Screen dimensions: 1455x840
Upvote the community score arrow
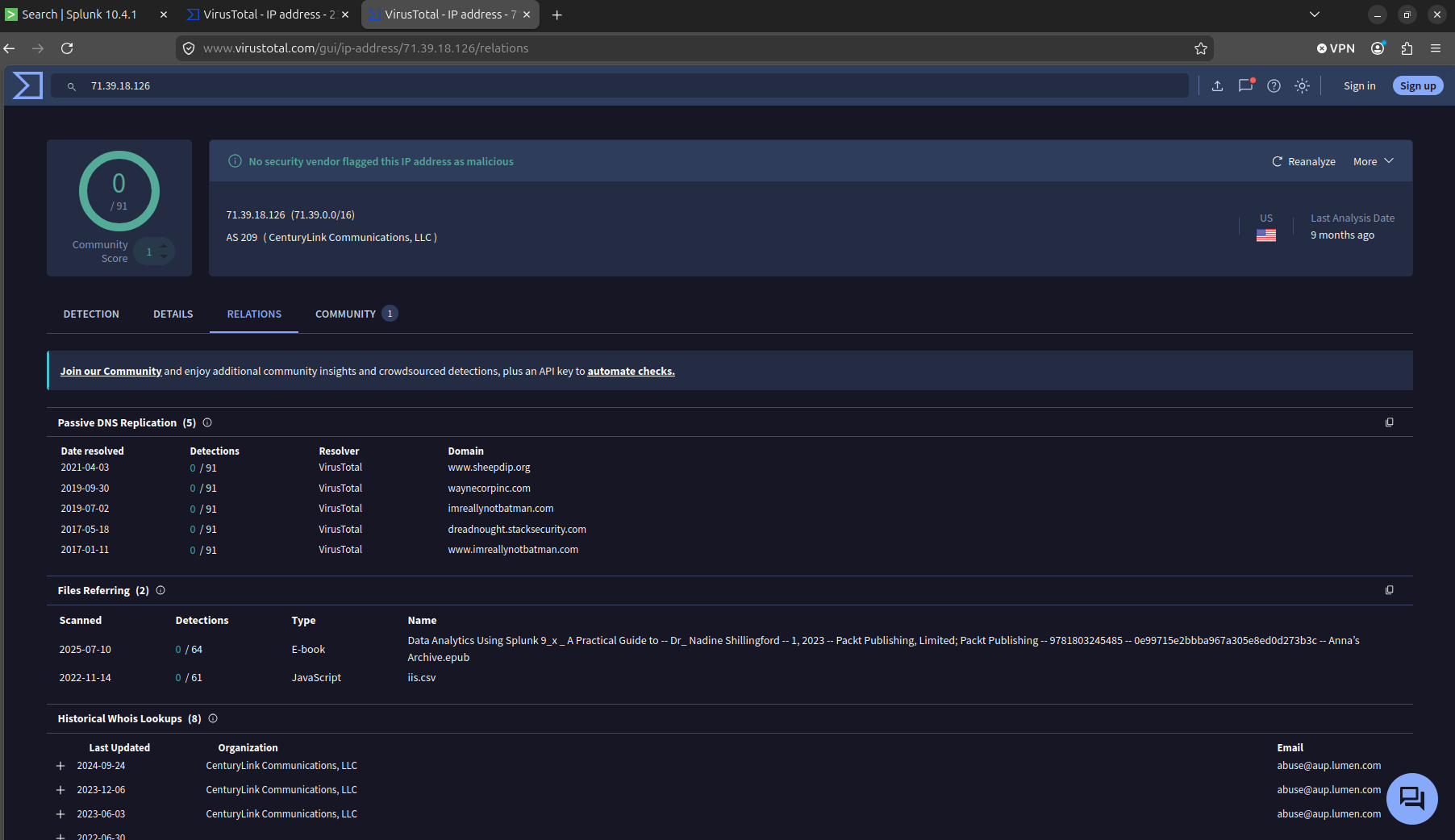[164, 245]
